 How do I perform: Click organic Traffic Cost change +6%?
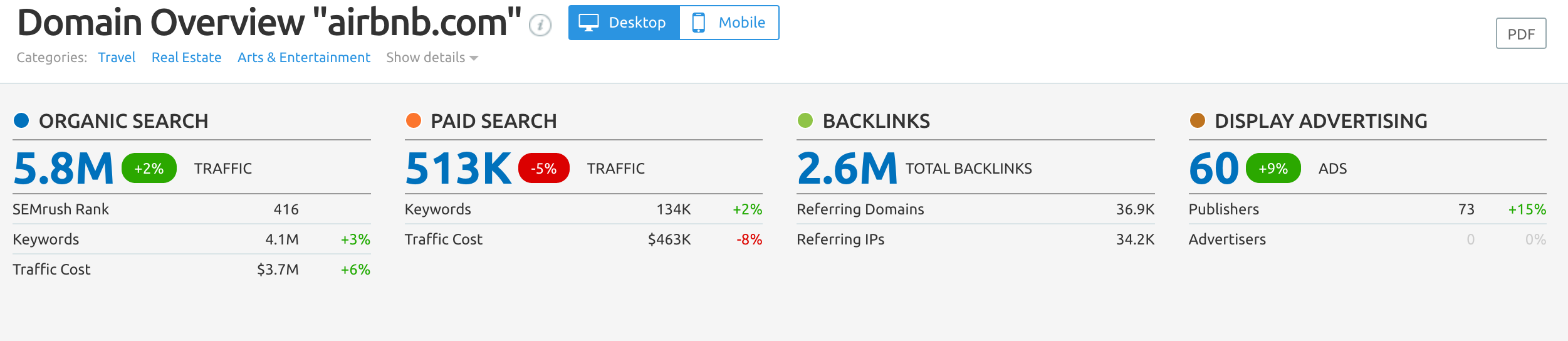coord(355,270)
